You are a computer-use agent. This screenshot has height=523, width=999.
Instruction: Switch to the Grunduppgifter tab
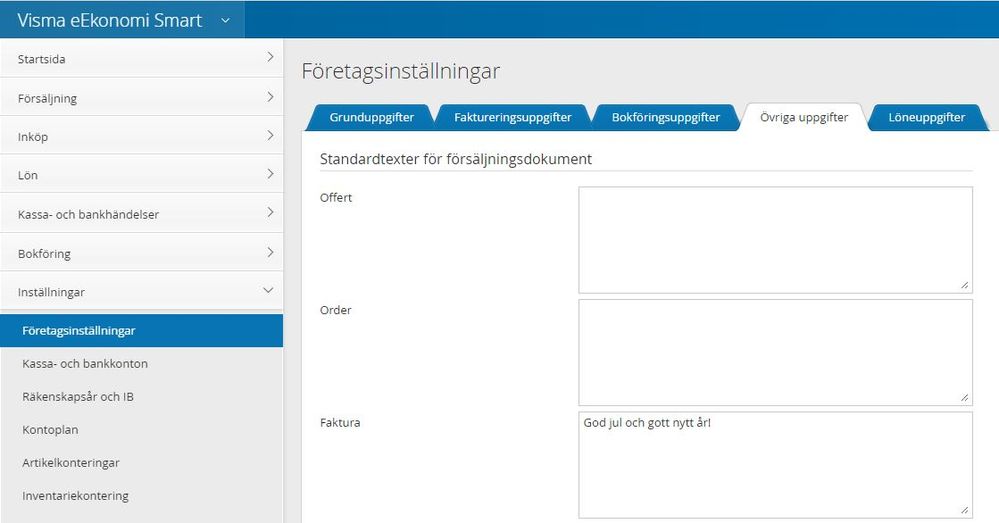(x=371, y=117)
